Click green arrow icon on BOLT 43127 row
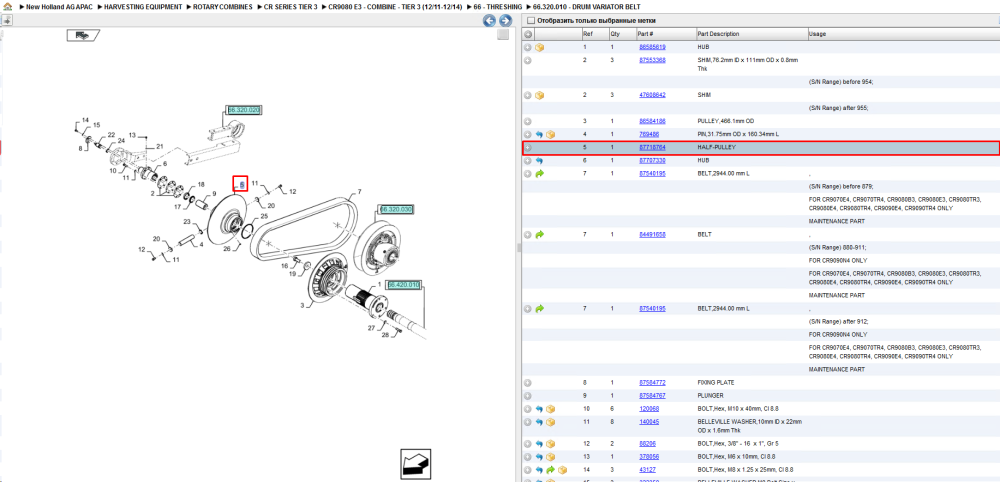The height and width of the screenshot is (482, 1000). (x=551, y=470)
